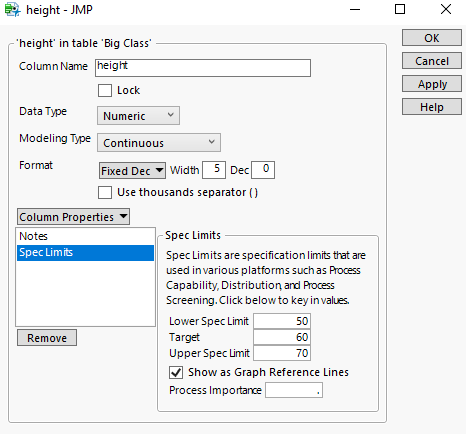Viewport: 466px width, 434px height.
Task: Toggle the Lock checkbox
Action: [x=105, y=90]
